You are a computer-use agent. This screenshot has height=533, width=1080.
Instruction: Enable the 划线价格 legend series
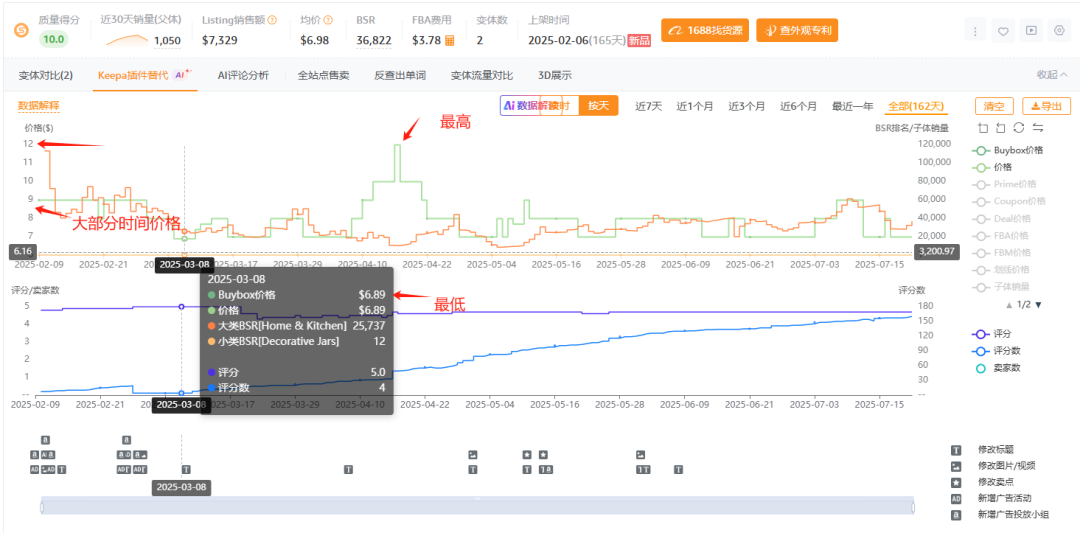click(x=1001, y=269)
